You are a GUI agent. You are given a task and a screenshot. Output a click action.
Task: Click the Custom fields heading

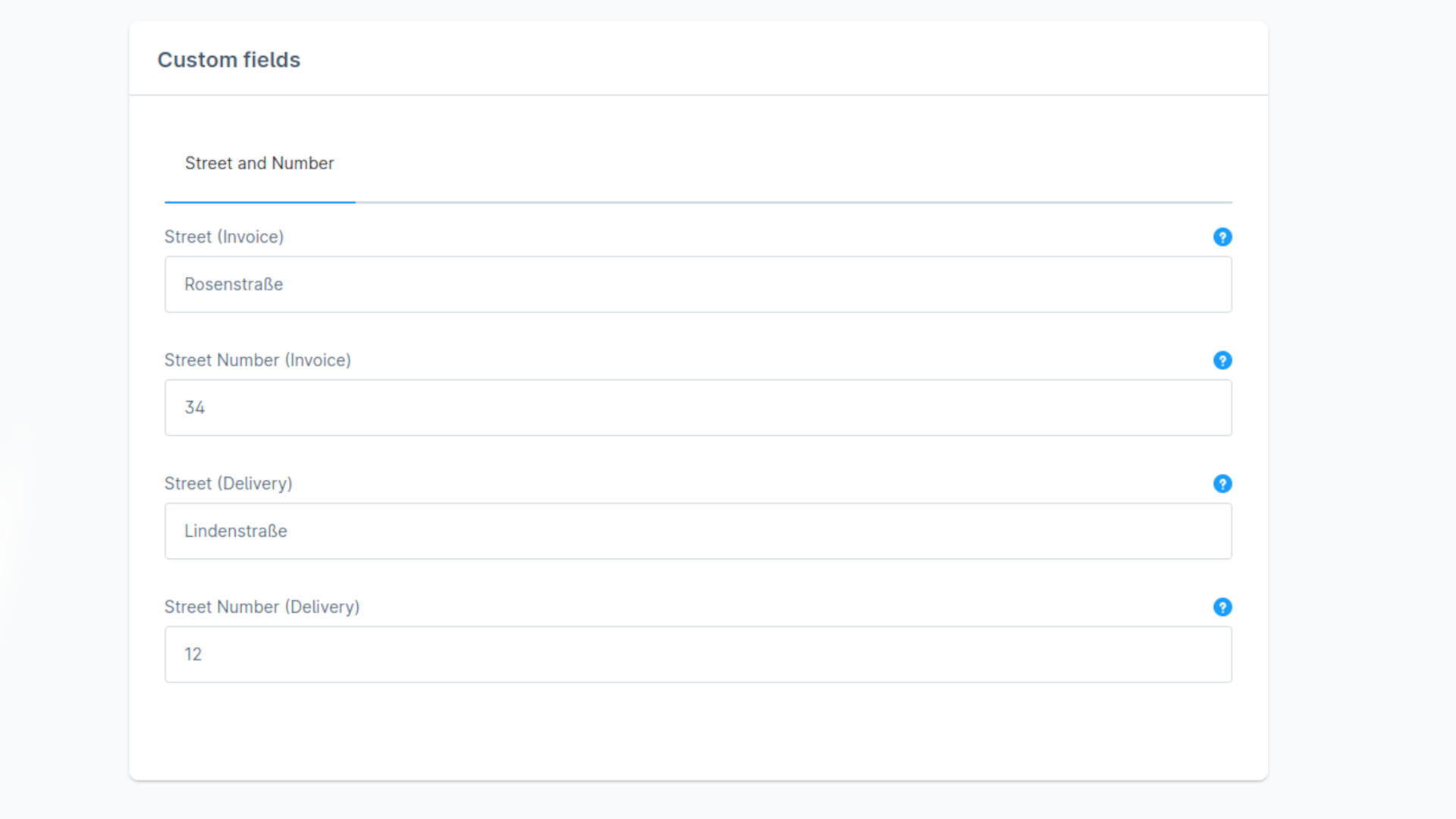click(x=229, y=60)
